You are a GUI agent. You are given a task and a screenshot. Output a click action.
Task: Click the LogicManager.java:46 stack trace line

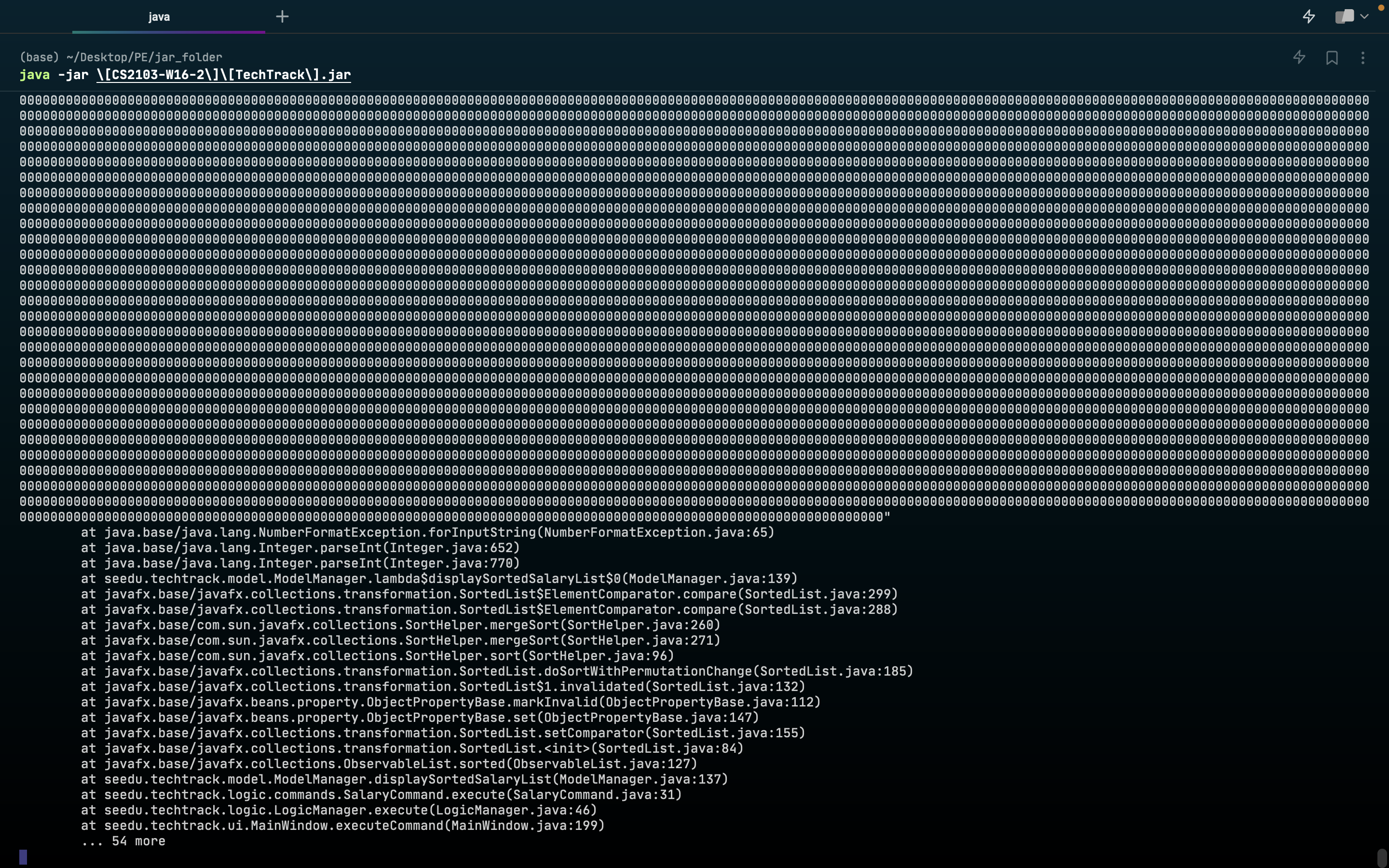[x=339, y=810]
